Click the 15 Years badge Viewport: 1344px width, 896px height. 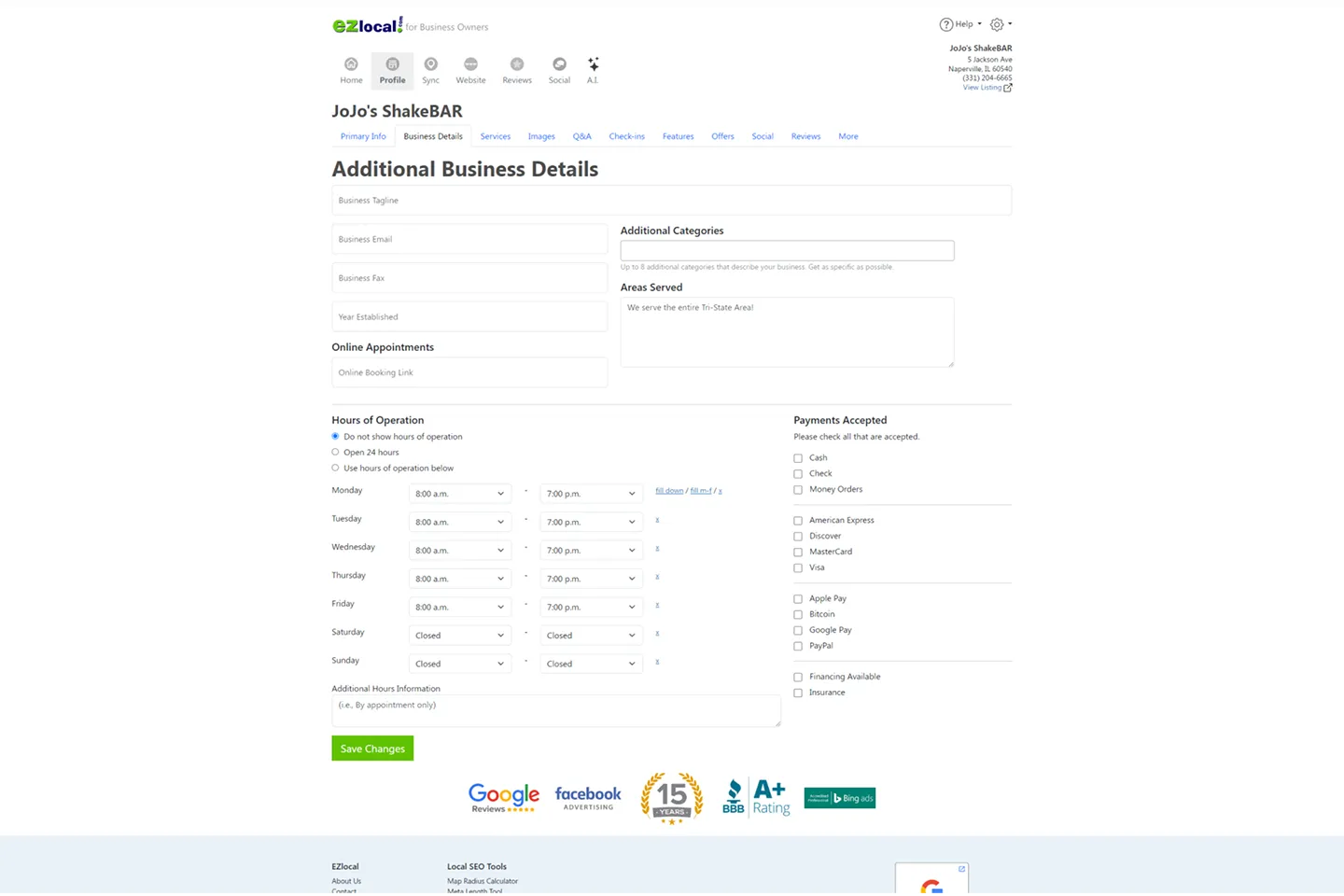click(x=672, y=798)
